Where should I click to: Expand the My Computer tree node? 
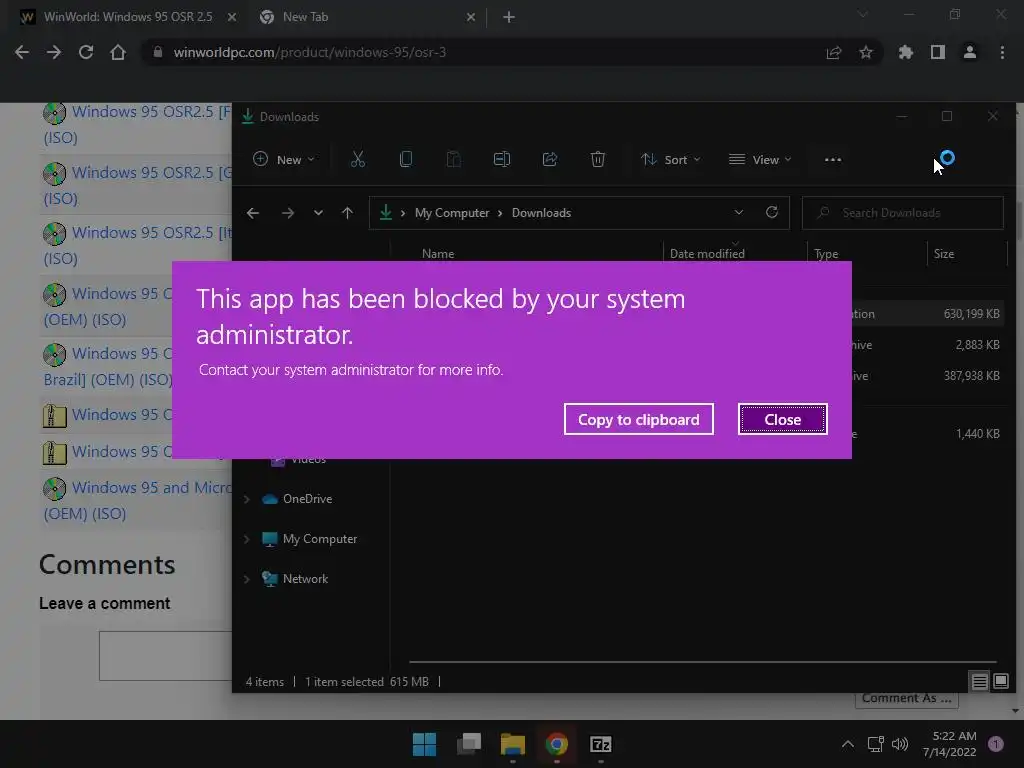247,539
